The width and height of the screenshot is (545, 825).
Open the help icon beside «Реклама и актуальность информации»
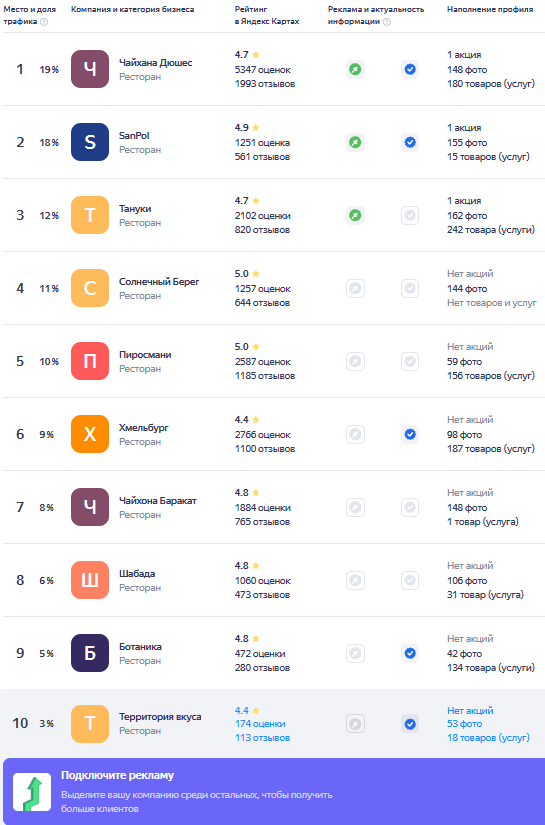pyautogui.click(x=387, y=22)
